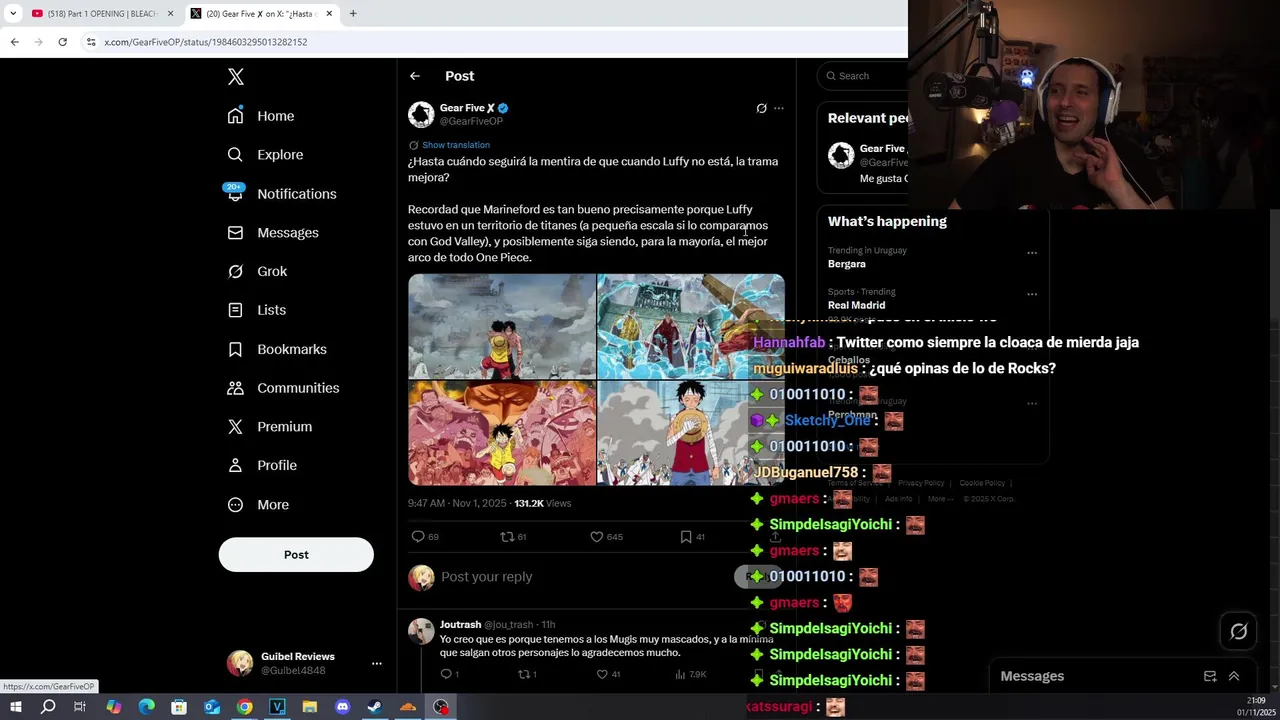1280x720 pixels.
Task: Close the Gear Five X tab
Action: [330, 14]
